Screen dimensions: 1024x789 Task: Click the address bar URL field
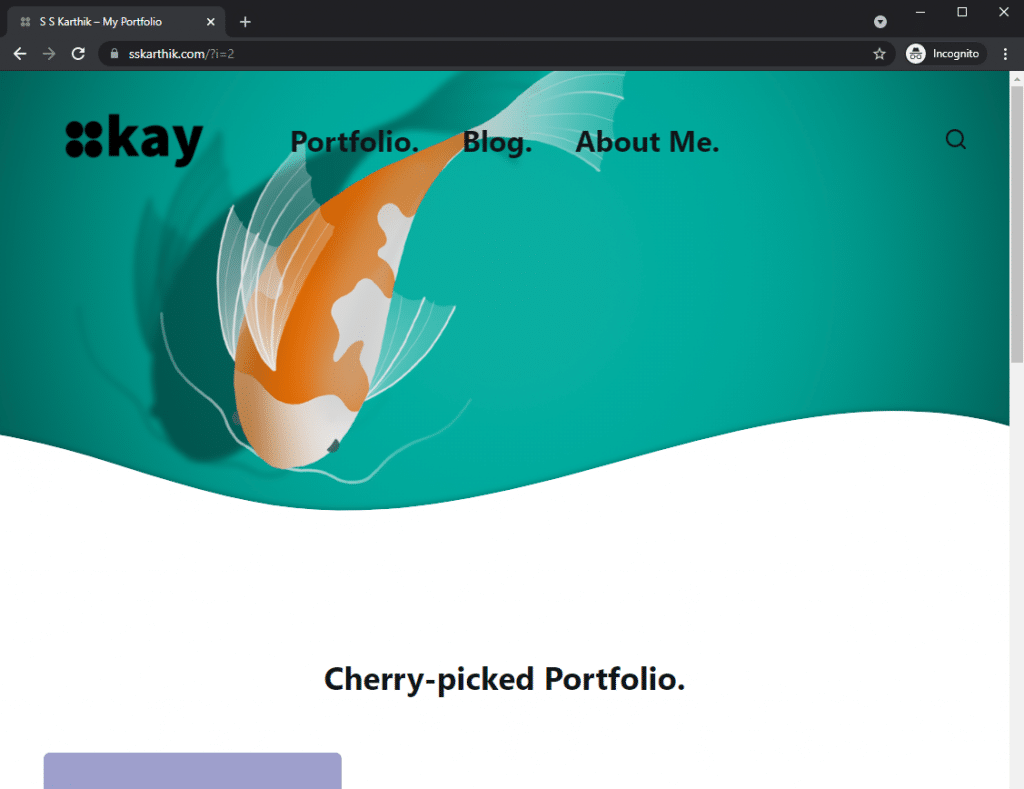pos(496,54)
